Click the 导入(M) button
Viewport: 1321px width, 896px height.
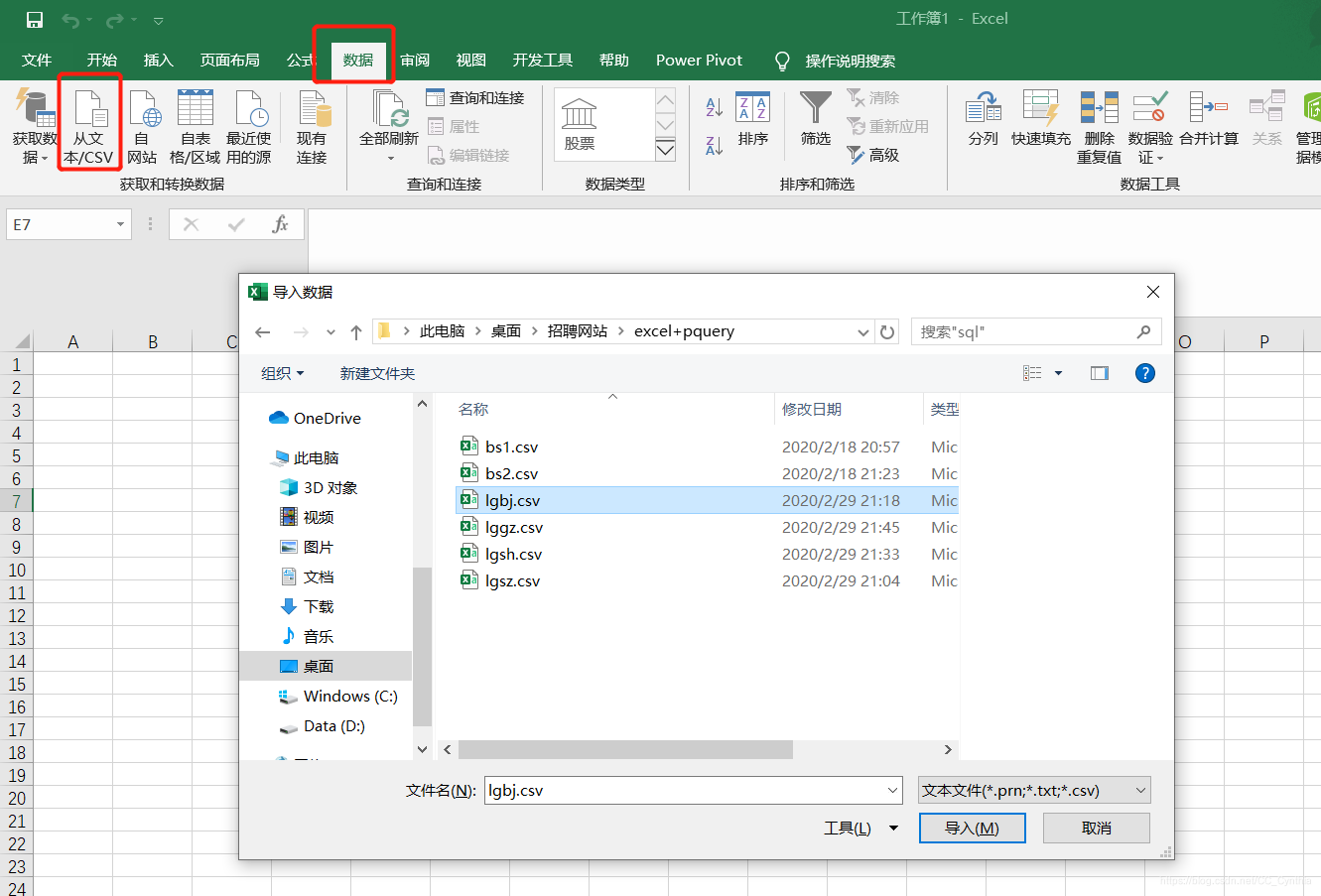pyautogui.click(x=972, y=829)
